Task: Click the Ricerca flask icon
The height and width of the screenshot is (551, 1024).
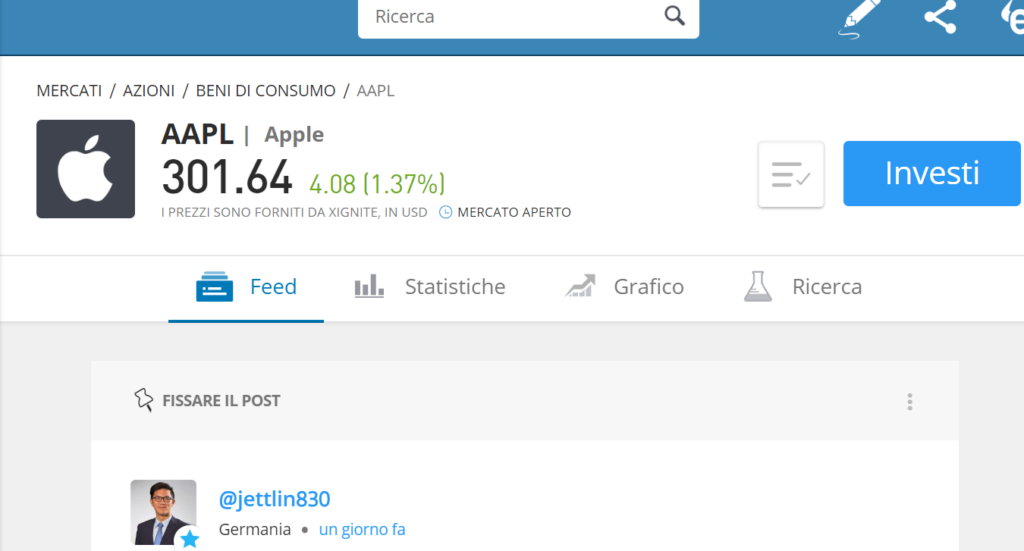Action: [x=758, y=287]
